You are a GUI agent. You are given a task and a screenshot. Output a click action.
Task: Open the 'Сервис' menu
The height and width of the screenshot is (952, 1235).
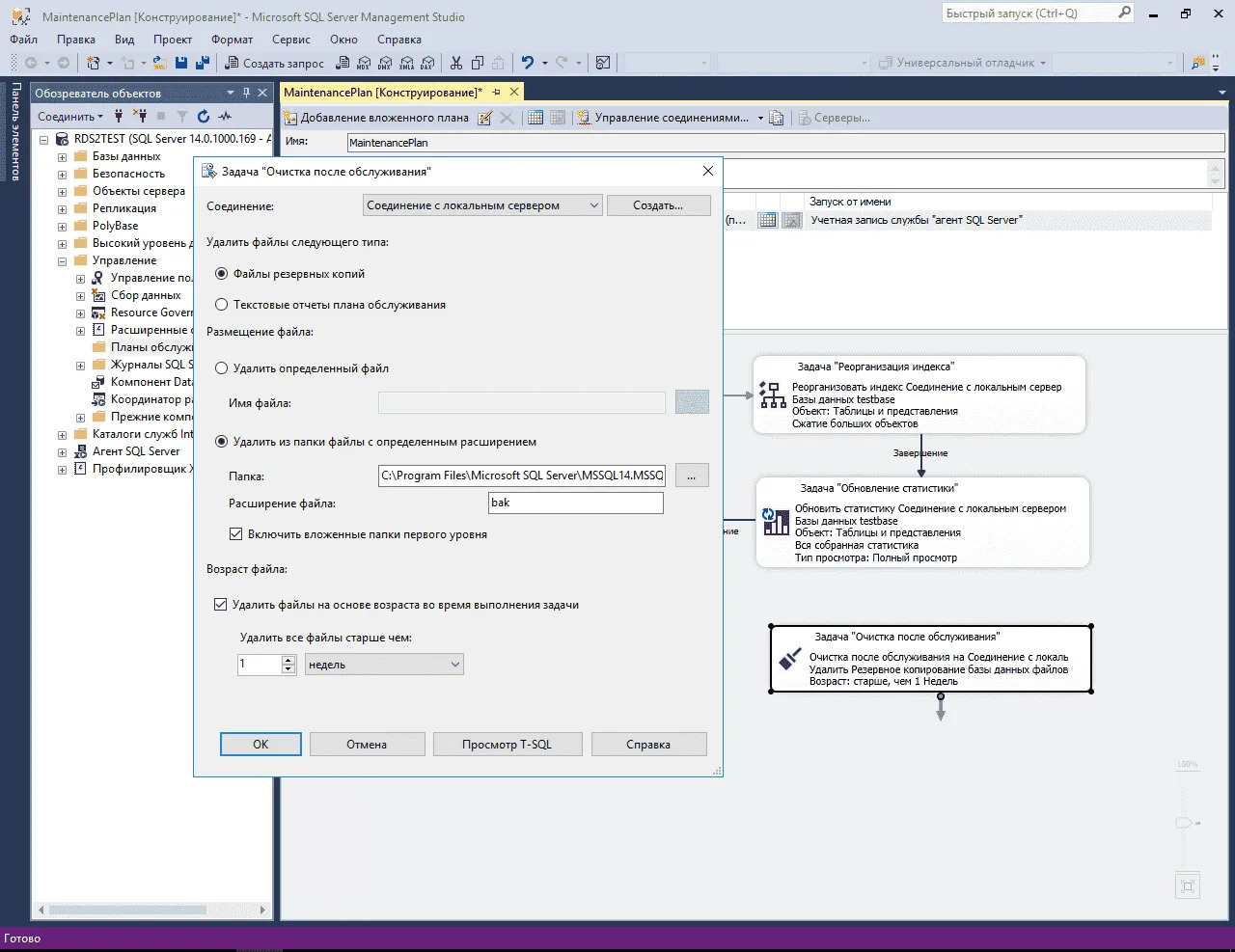pos(290,40)
